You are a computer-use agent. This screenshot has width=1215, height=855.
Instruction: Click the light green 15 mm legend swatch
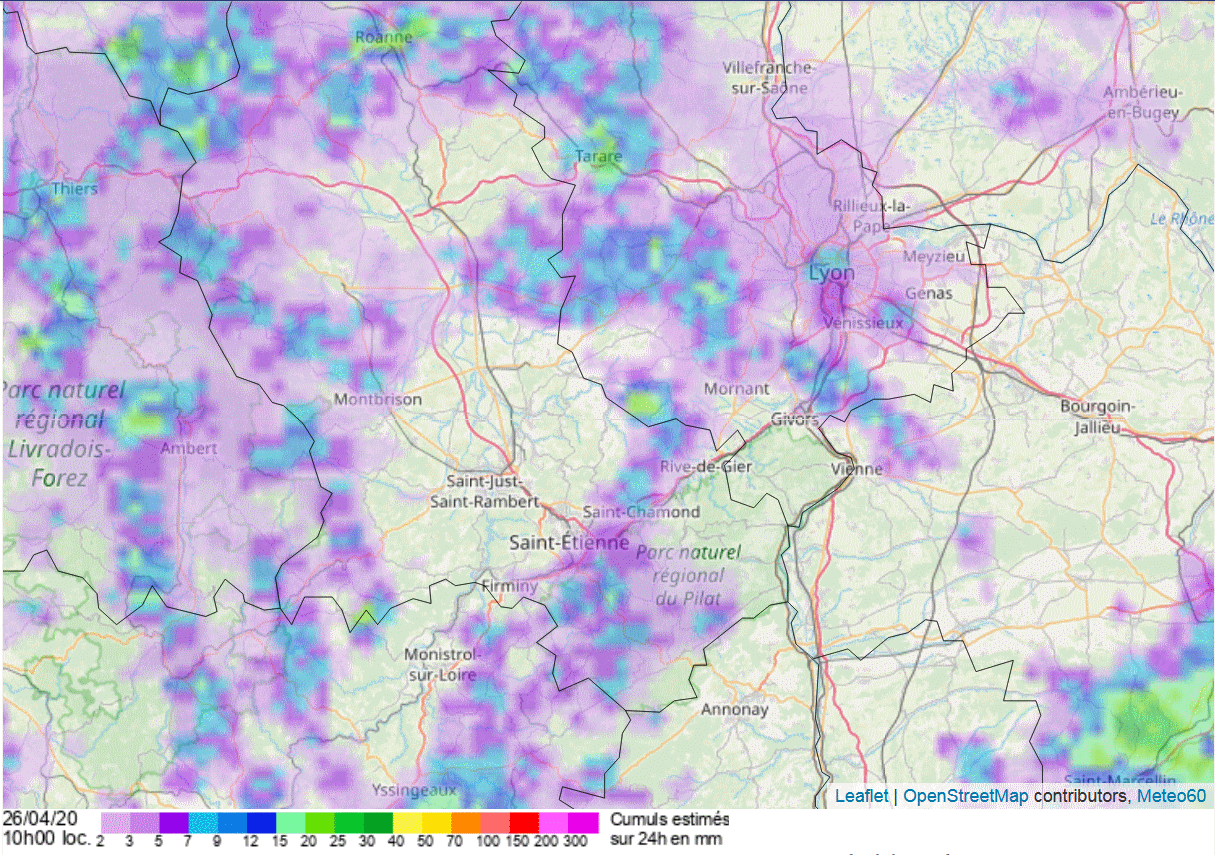coord(291,822)
